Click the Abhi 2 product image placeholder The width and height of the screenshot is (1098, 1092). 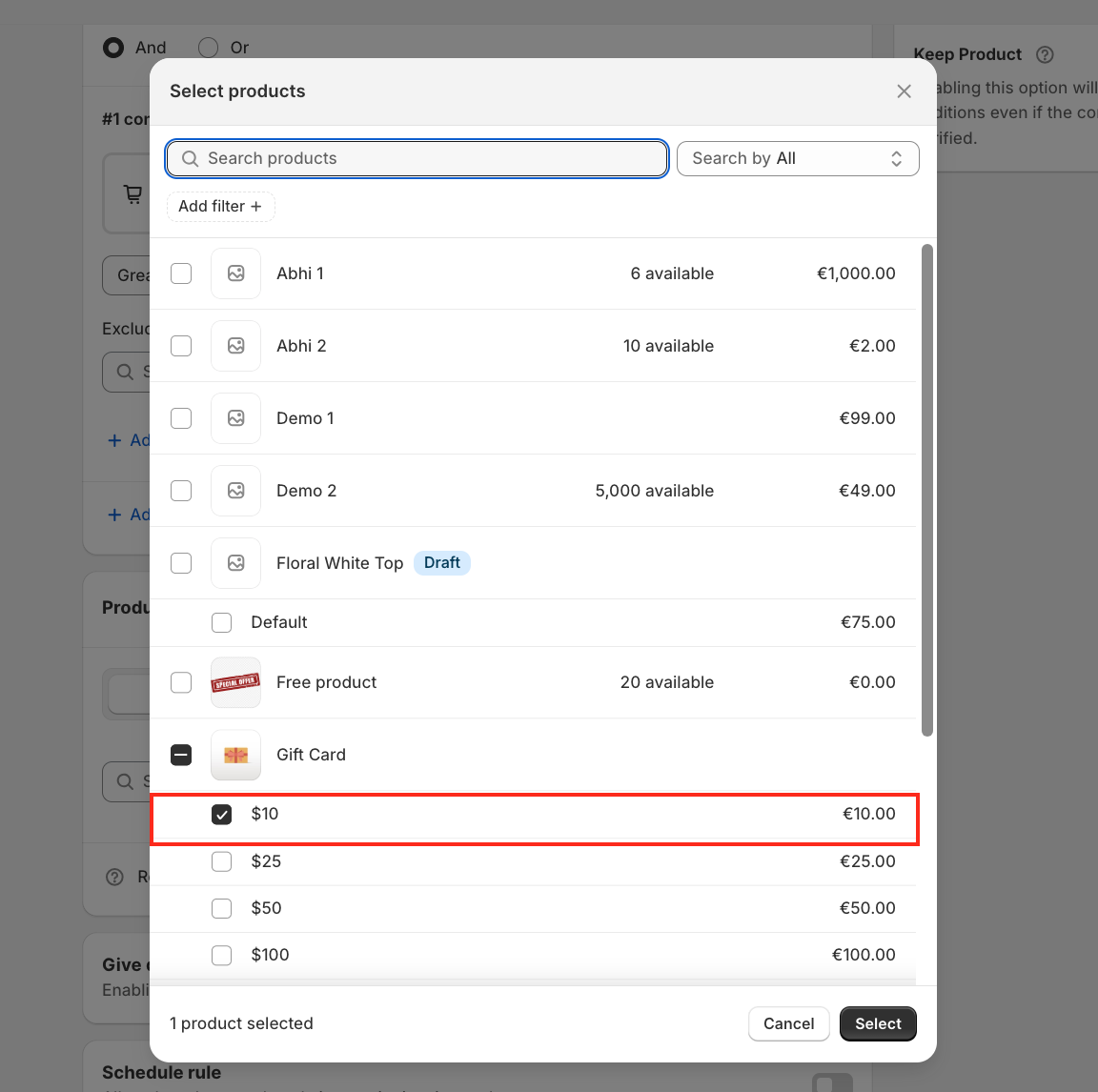(x=235, y=346)
